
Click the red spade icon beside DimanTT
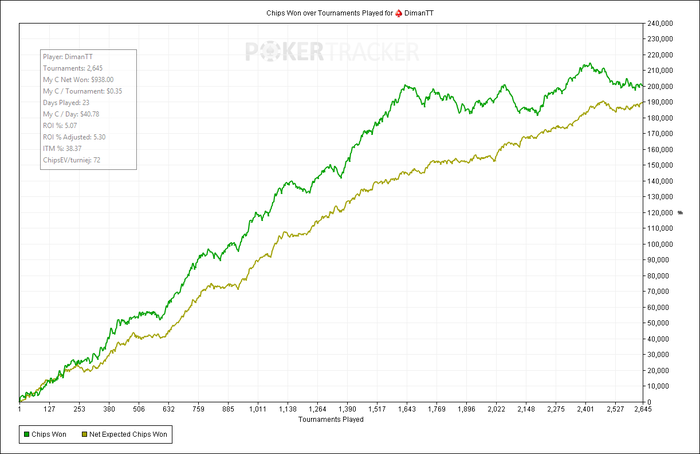pos(399,13)
